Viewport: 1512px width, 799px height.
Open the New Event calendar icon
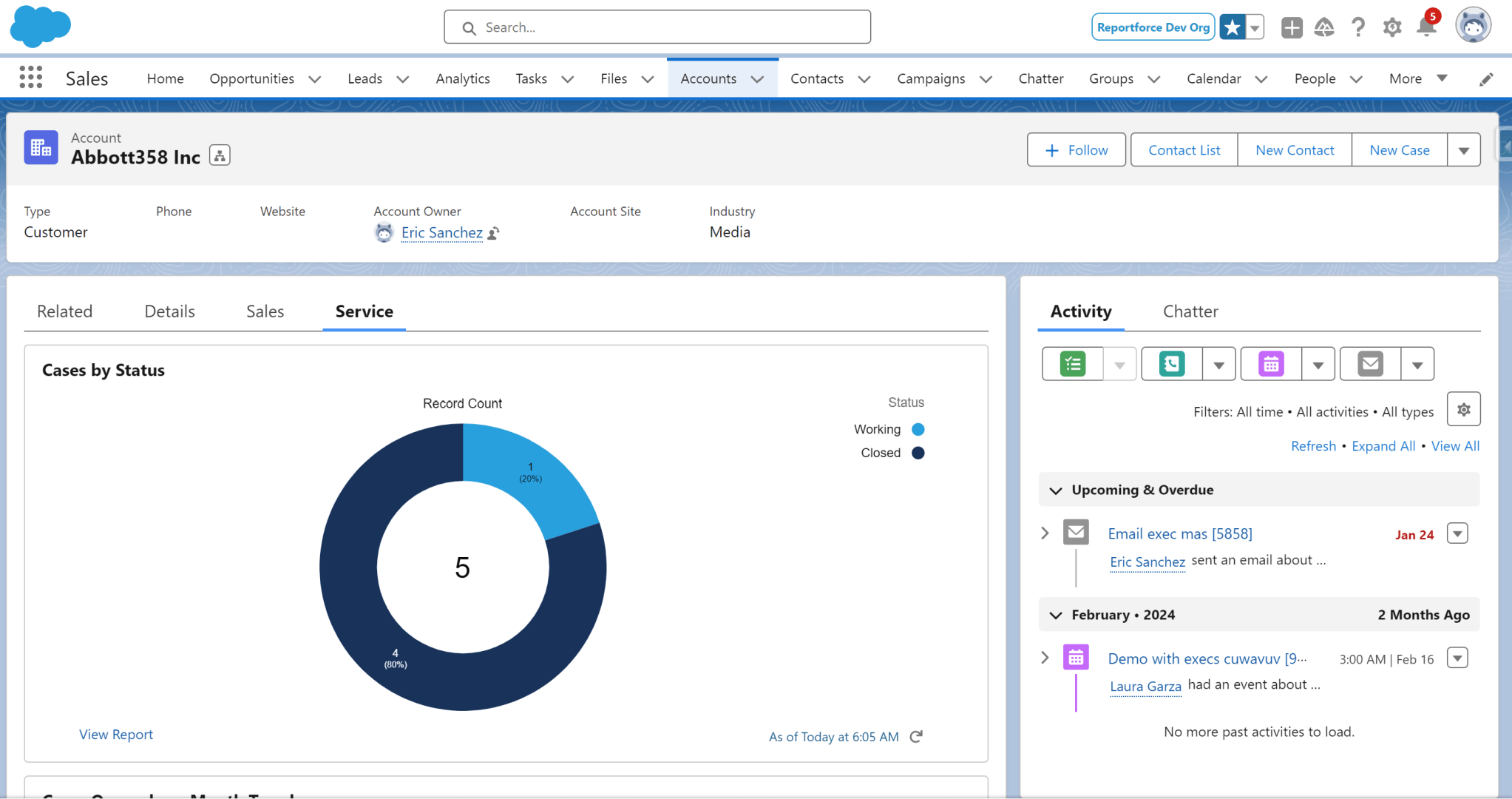coord(1272,363)
